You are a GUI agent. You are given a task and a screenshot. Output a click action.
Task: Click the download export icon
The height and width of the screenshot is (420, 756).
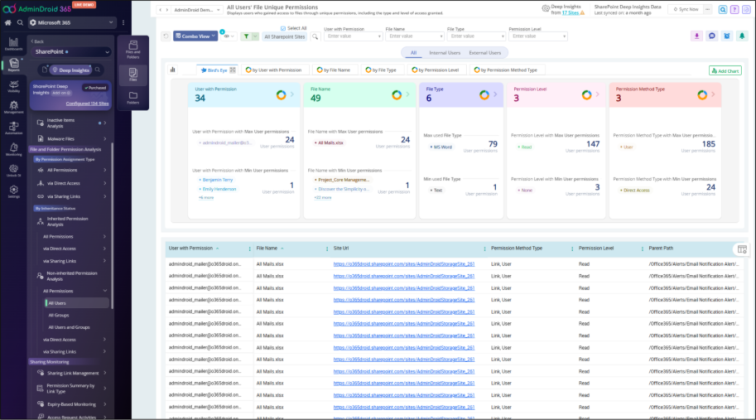[x=697, y=36]
